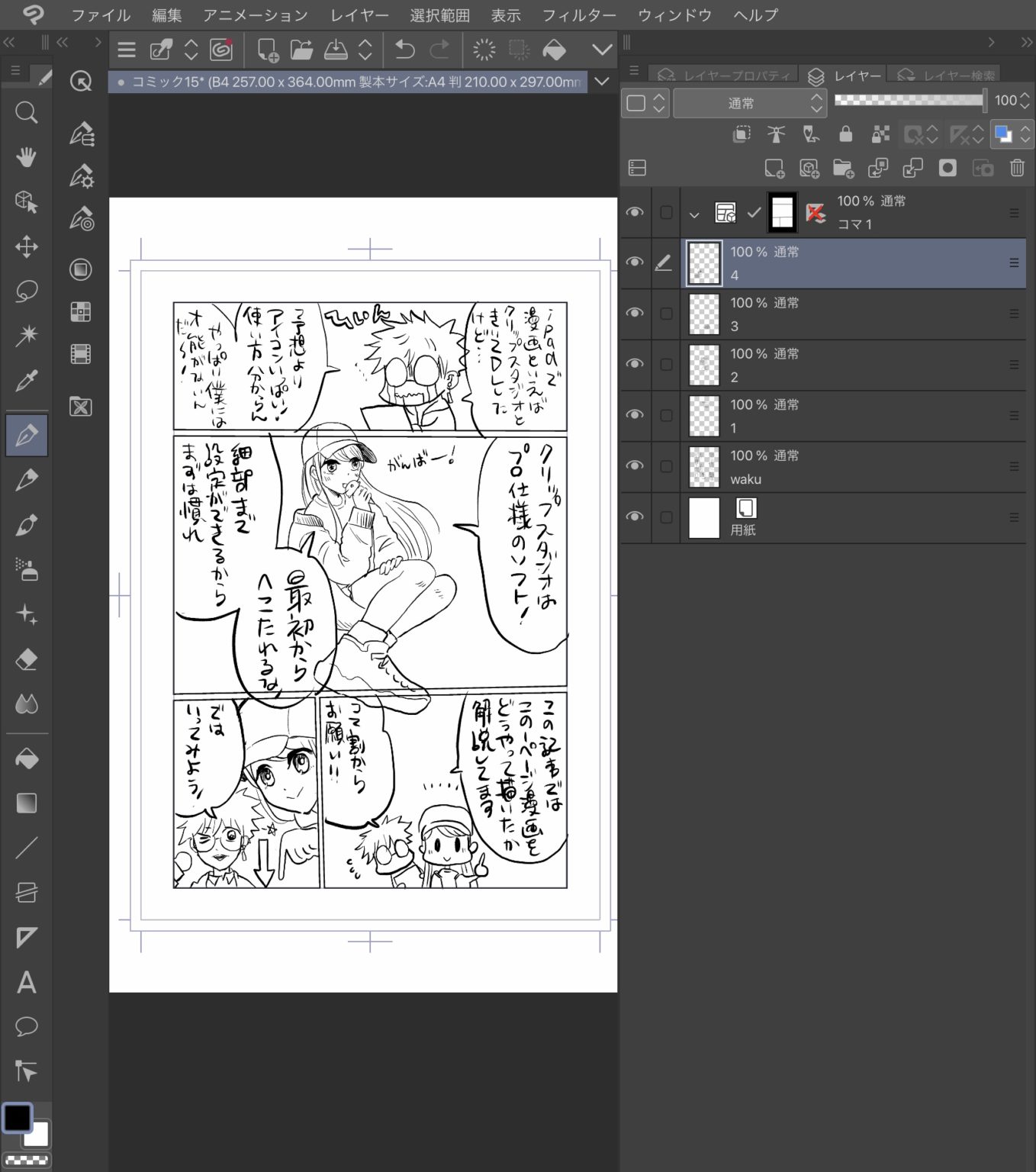The image size is (1036, 1172).
Task: Collapse the コマ1 folder
Action: coord(694,214)
